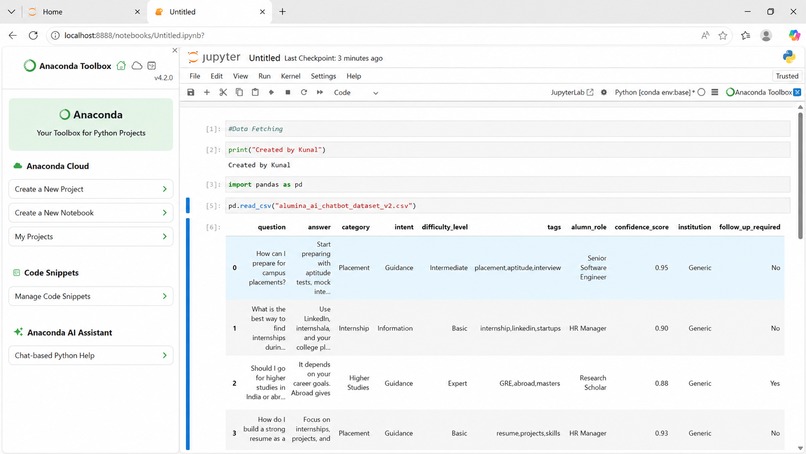Click the Python logo icon at top right
Screen dimensions: 806x454
click(789, 57)
